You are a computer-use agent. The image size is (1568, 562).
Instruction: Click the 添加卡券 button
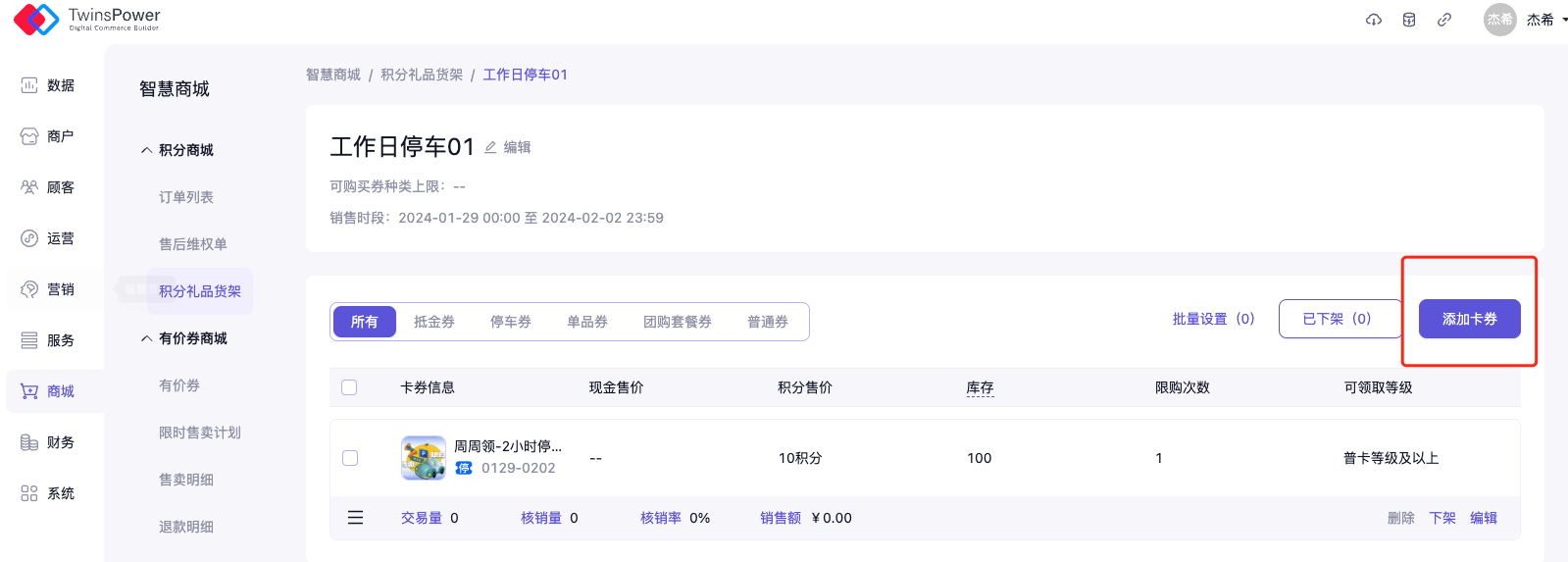1469,319
